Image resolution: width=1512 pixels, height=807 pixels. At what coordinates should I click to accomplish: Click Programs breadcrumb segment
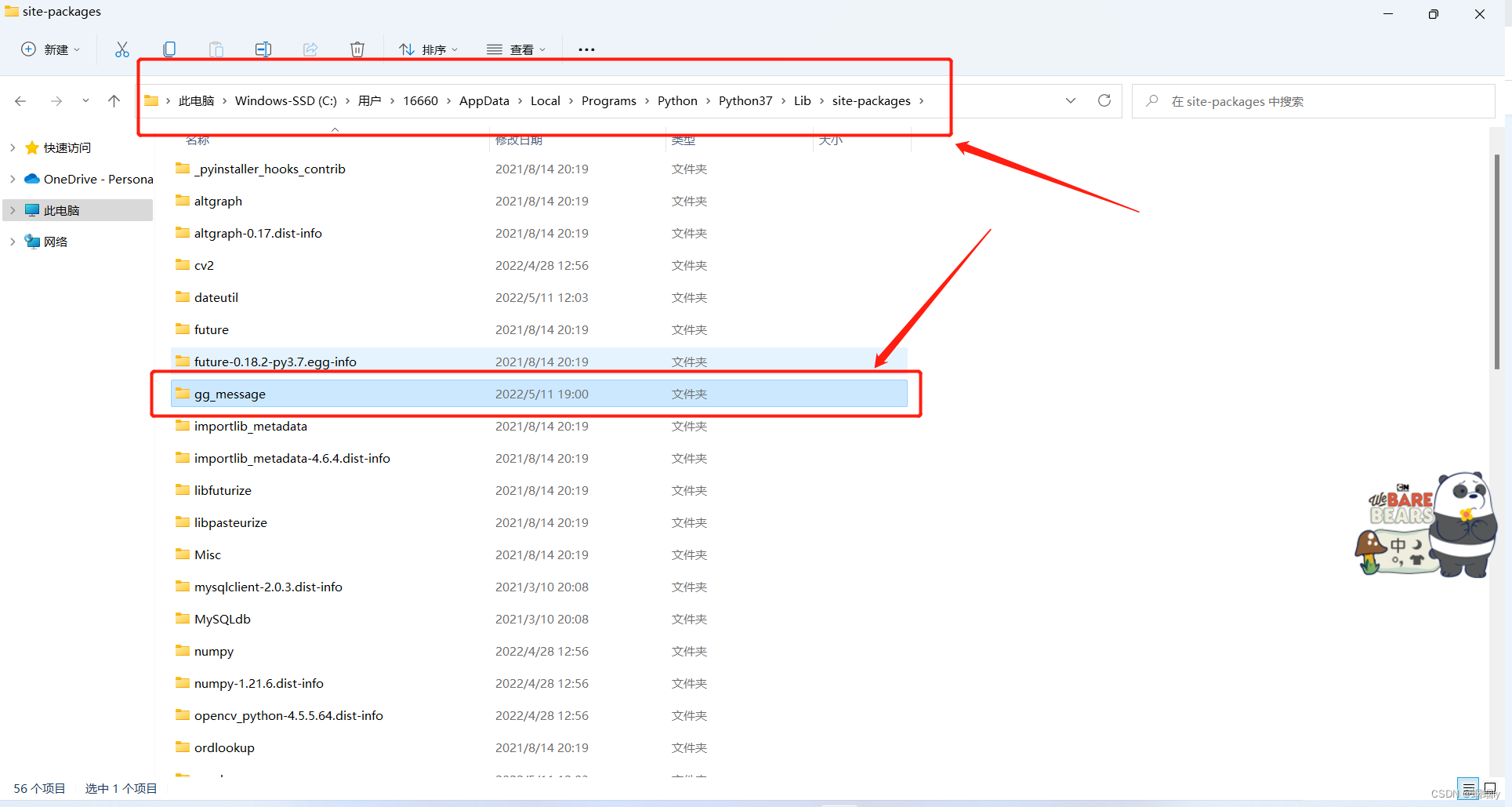(609, 101)
